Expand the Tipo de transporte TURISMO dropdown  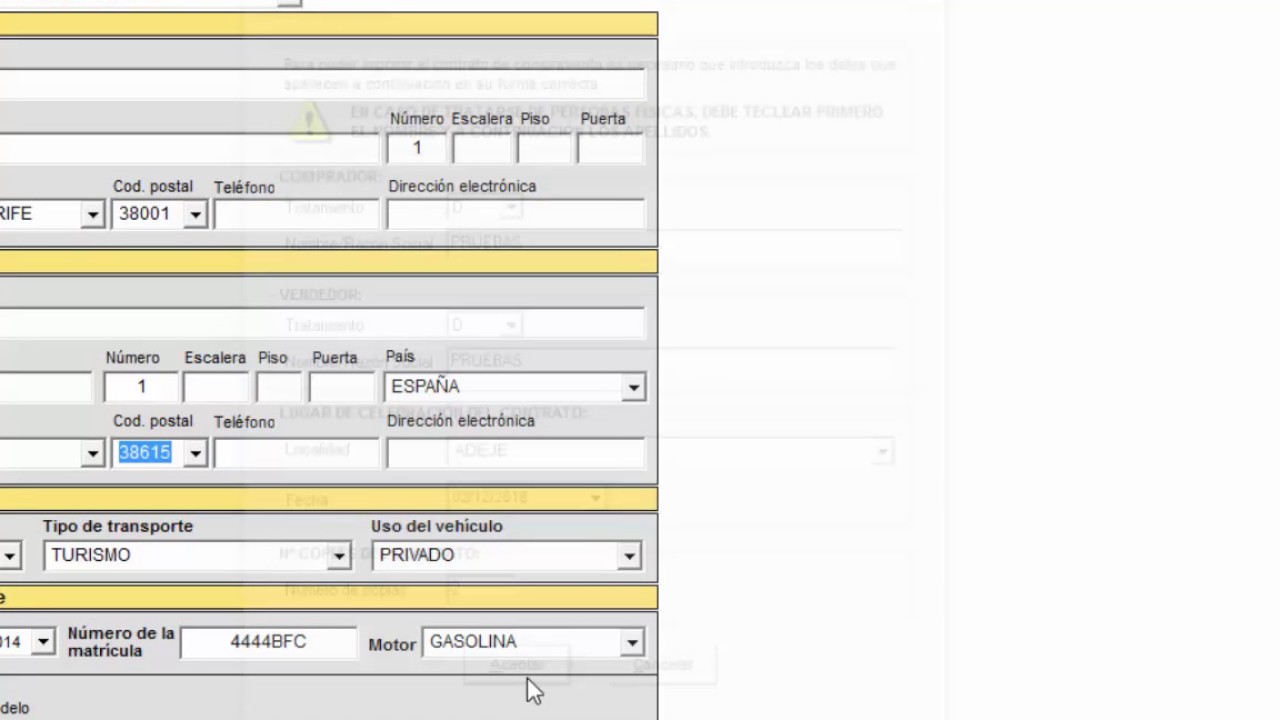pos(338,556)
